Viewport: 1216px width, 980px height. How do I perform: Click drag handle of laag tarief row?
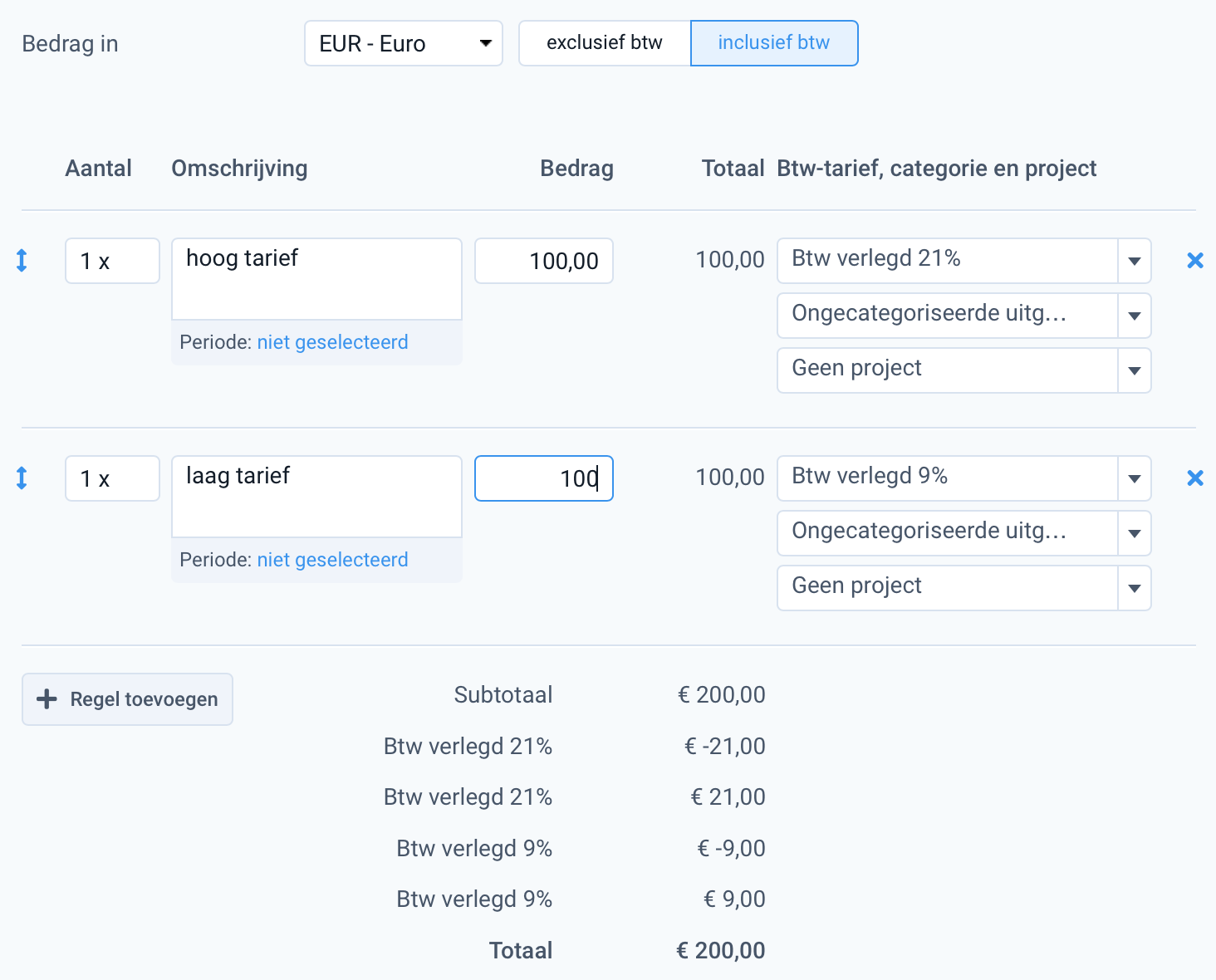pyautogui.click(x=22, y=478)
